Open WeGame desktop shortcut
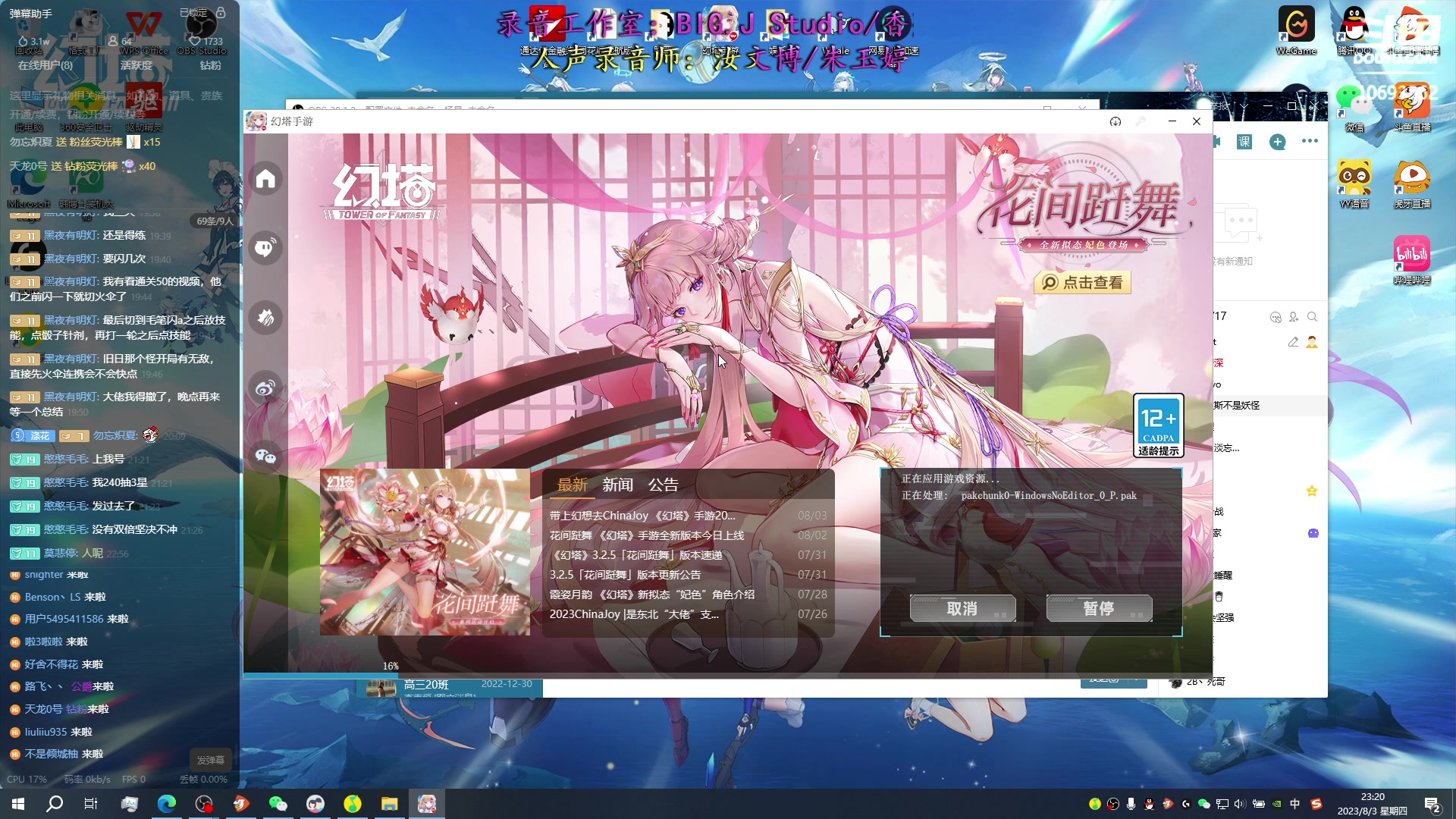Screen dimensions: 1456x819 (x=1297, y=30)
